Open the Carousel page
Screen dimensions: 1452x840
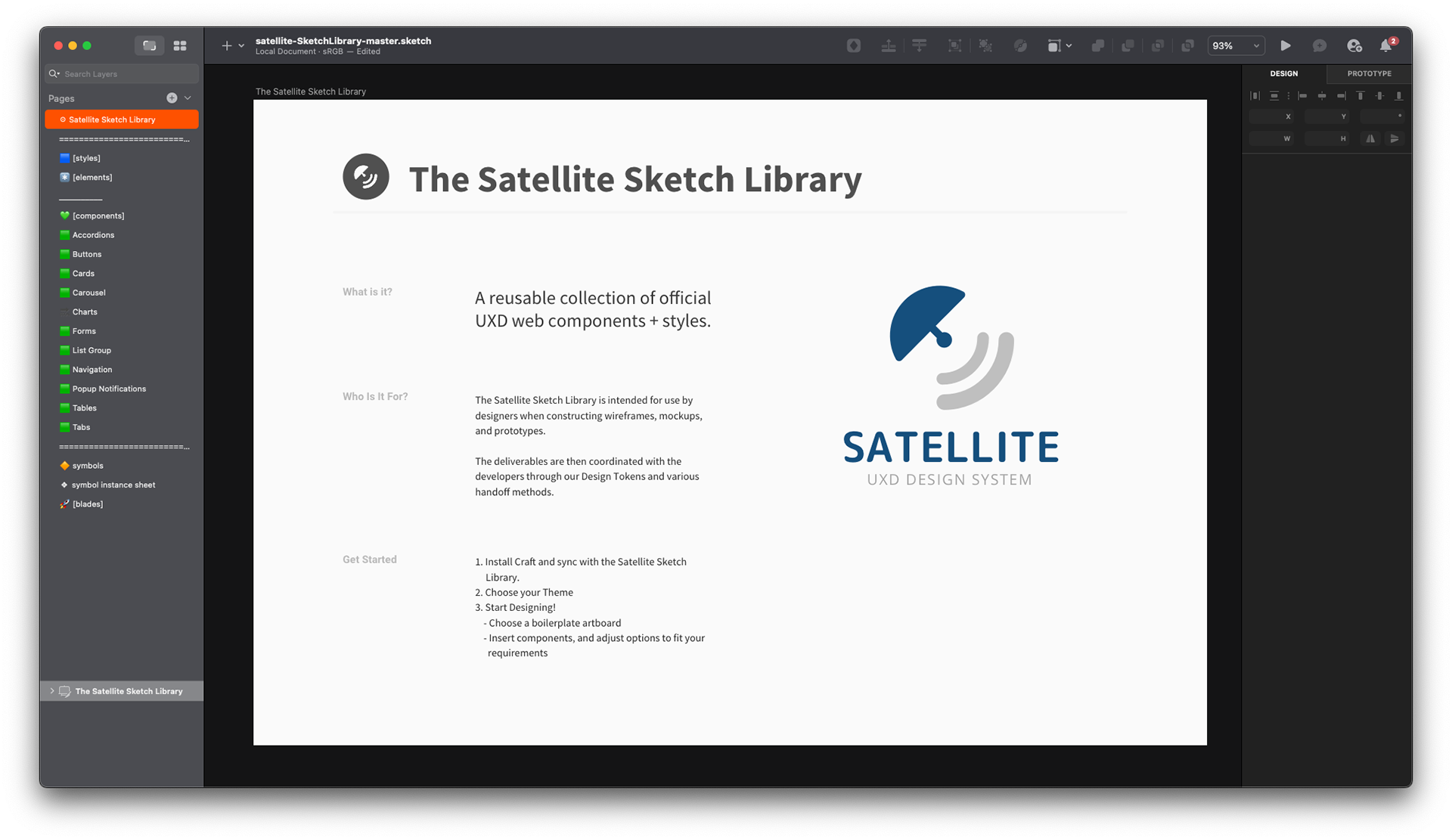122,293
